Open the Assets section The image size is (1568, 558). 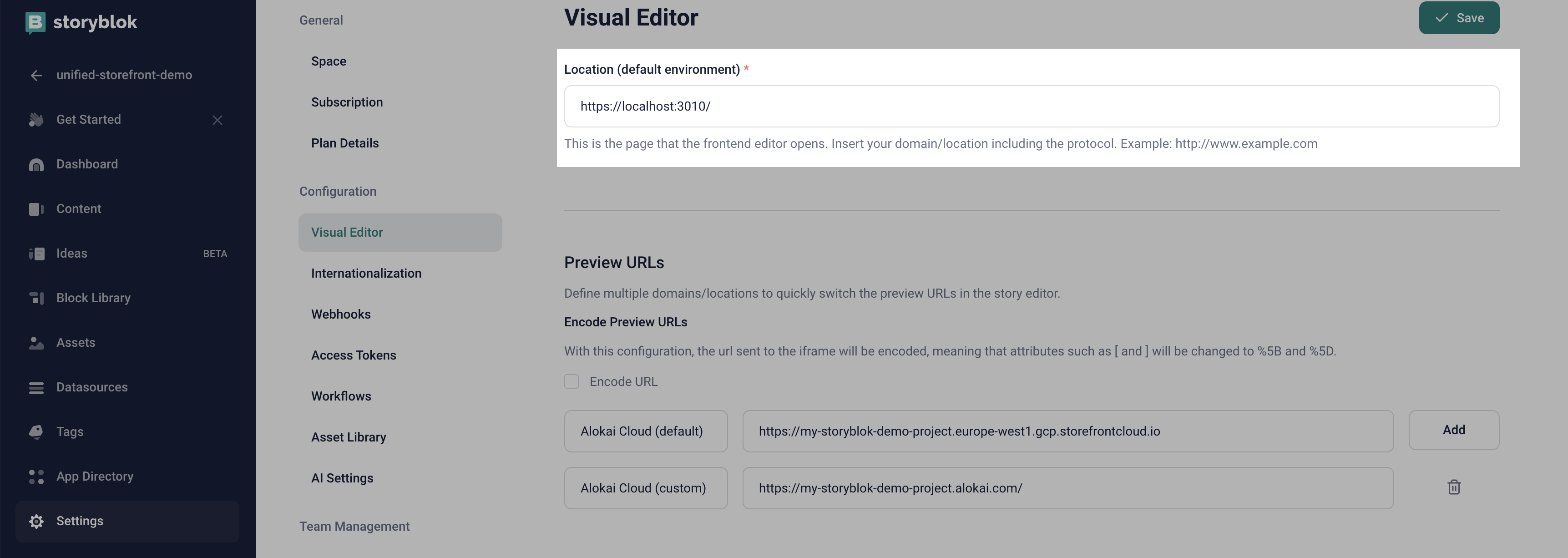pos(76,342)
